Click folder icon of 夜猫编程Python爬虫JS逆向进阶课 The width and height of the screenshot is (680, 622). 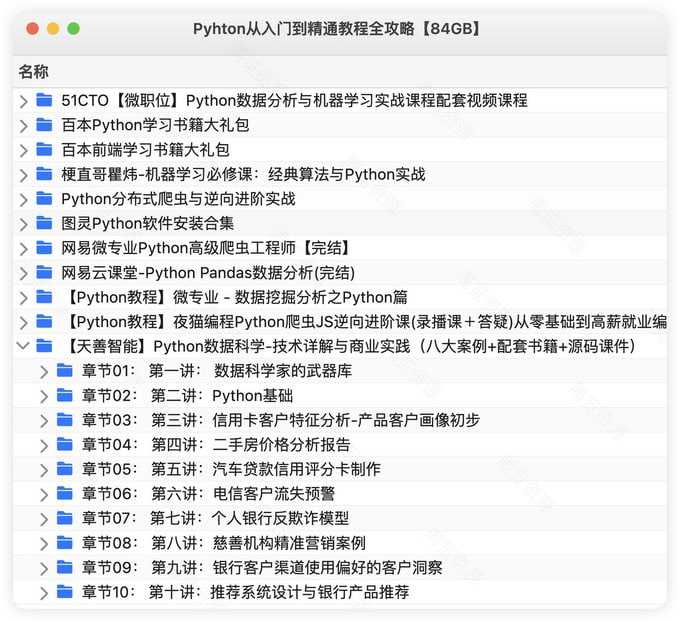point(44,321)
